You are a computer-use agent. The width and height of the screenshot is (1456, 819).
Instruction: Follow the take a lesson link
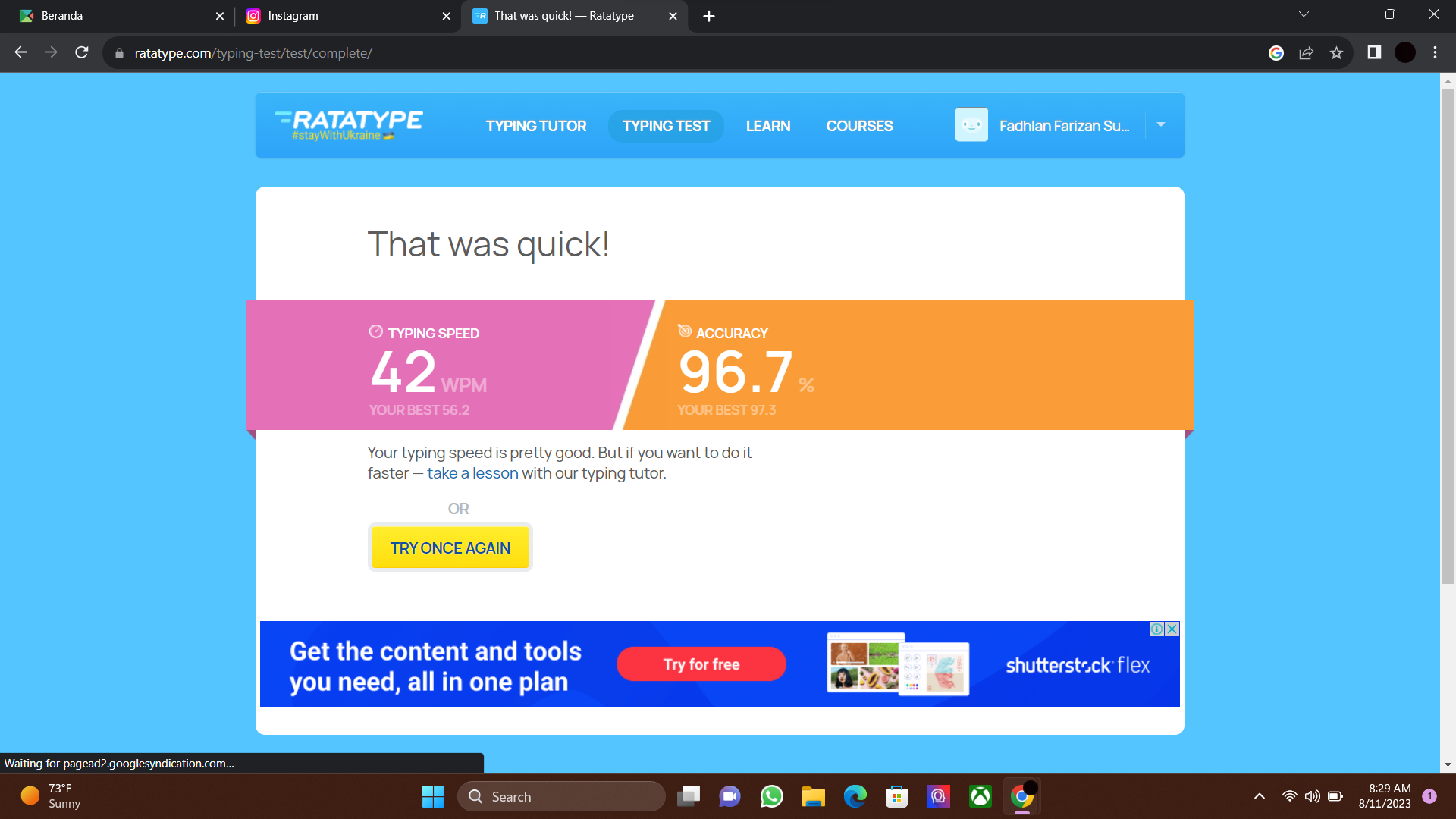472,473
